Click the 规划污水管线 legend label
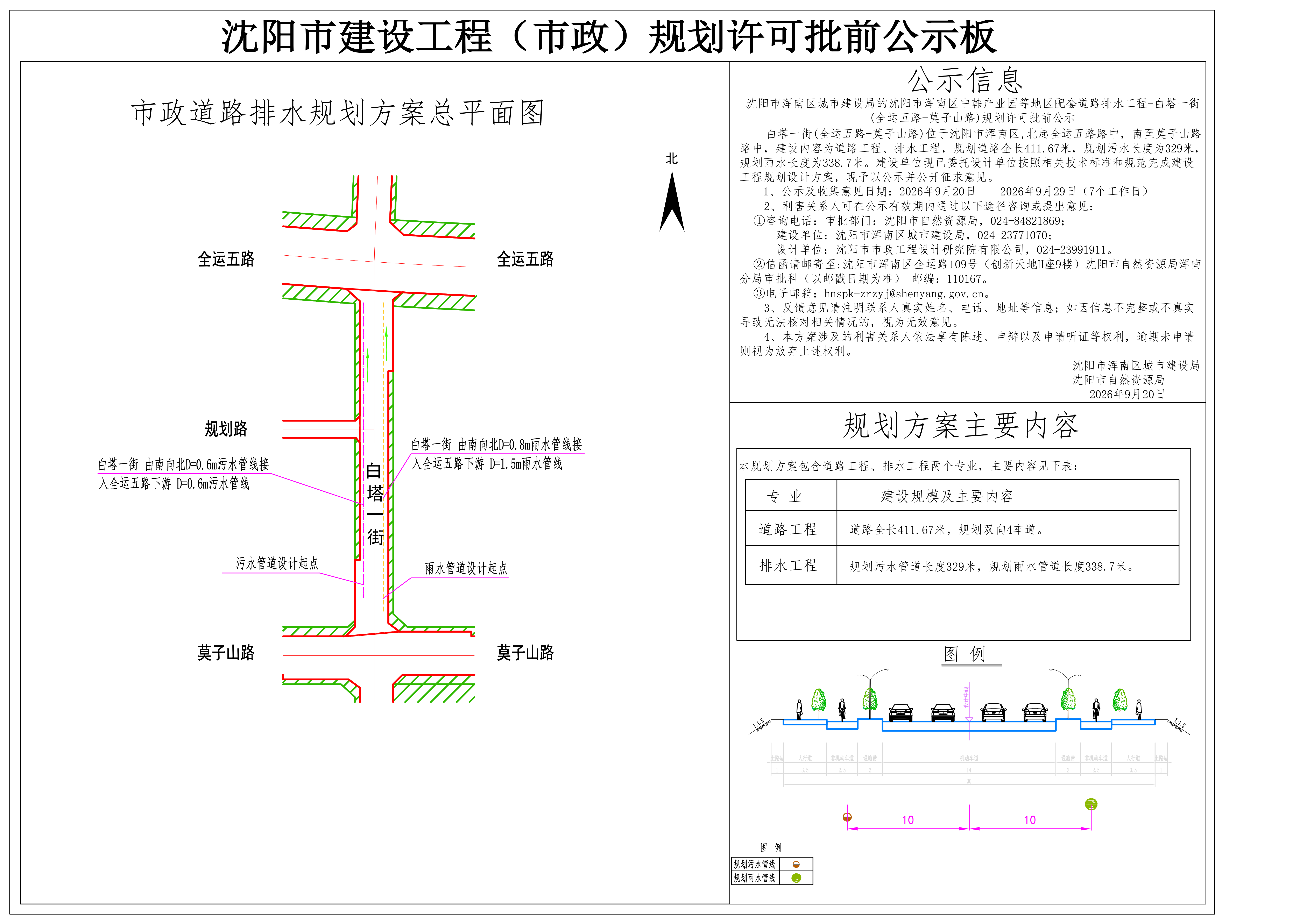Viewport: 1307px width, 924px height. [x=755, y=864]
